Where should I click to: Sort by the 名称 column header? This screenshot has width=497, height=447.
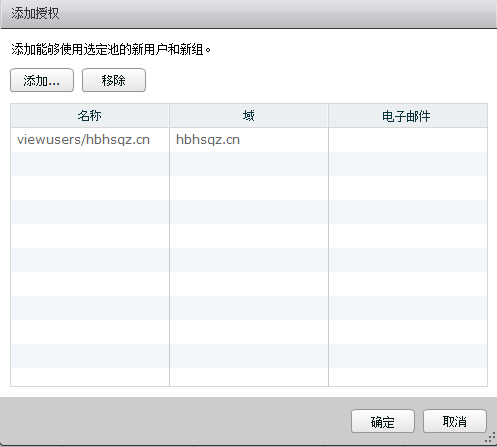click(90, 116)
